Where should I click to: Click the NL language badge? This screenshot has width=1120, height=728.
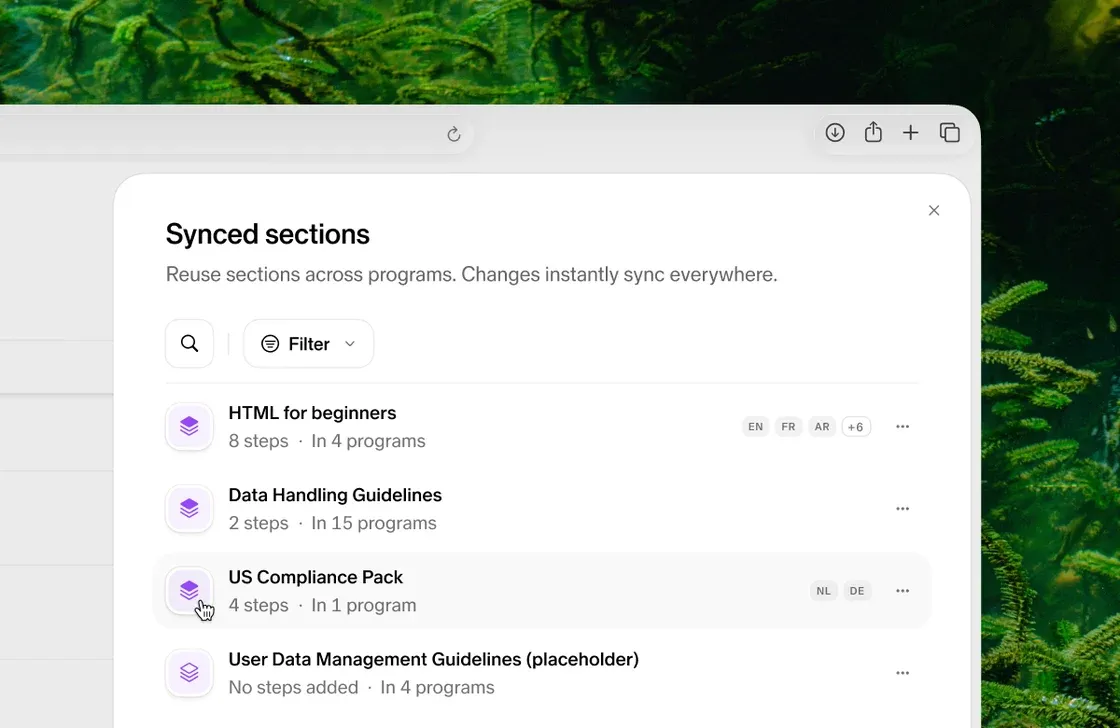824,591
